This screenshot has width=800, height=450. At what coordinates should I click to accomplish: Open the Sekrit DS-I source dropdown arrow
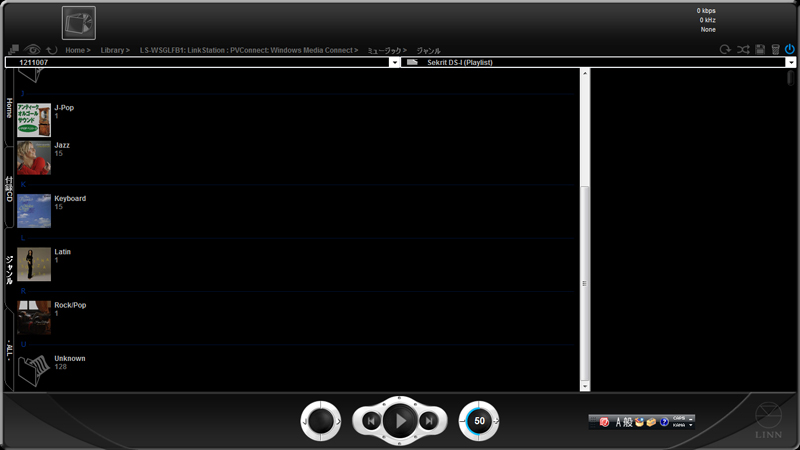(790, 62)
